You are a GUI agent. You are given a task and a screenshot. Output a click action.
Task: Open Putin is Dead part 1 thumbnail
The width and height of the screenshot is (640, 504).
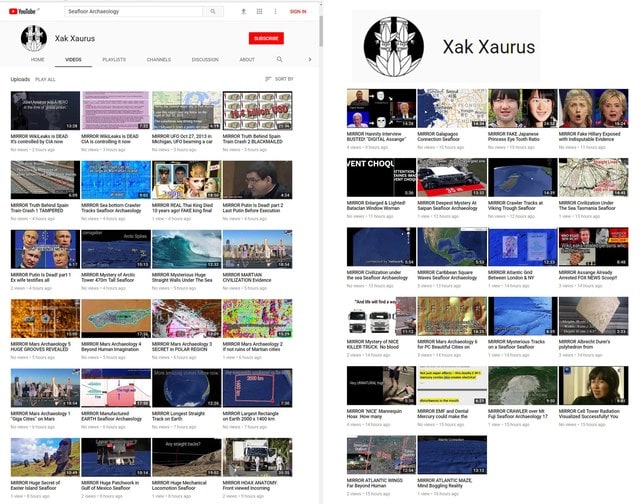pyautogui.click(x=45, y=249)
